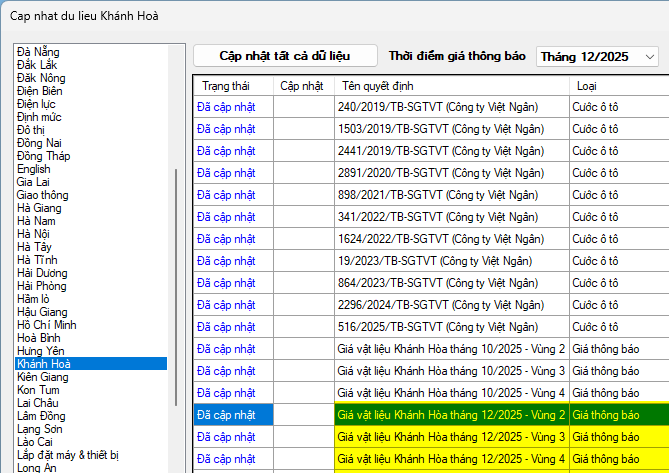Click 'Đã cập nhật' link for 240/2019/TB-SGTVT
The width and height of the screenshot is (669, 473).
(x=226, y=107)
